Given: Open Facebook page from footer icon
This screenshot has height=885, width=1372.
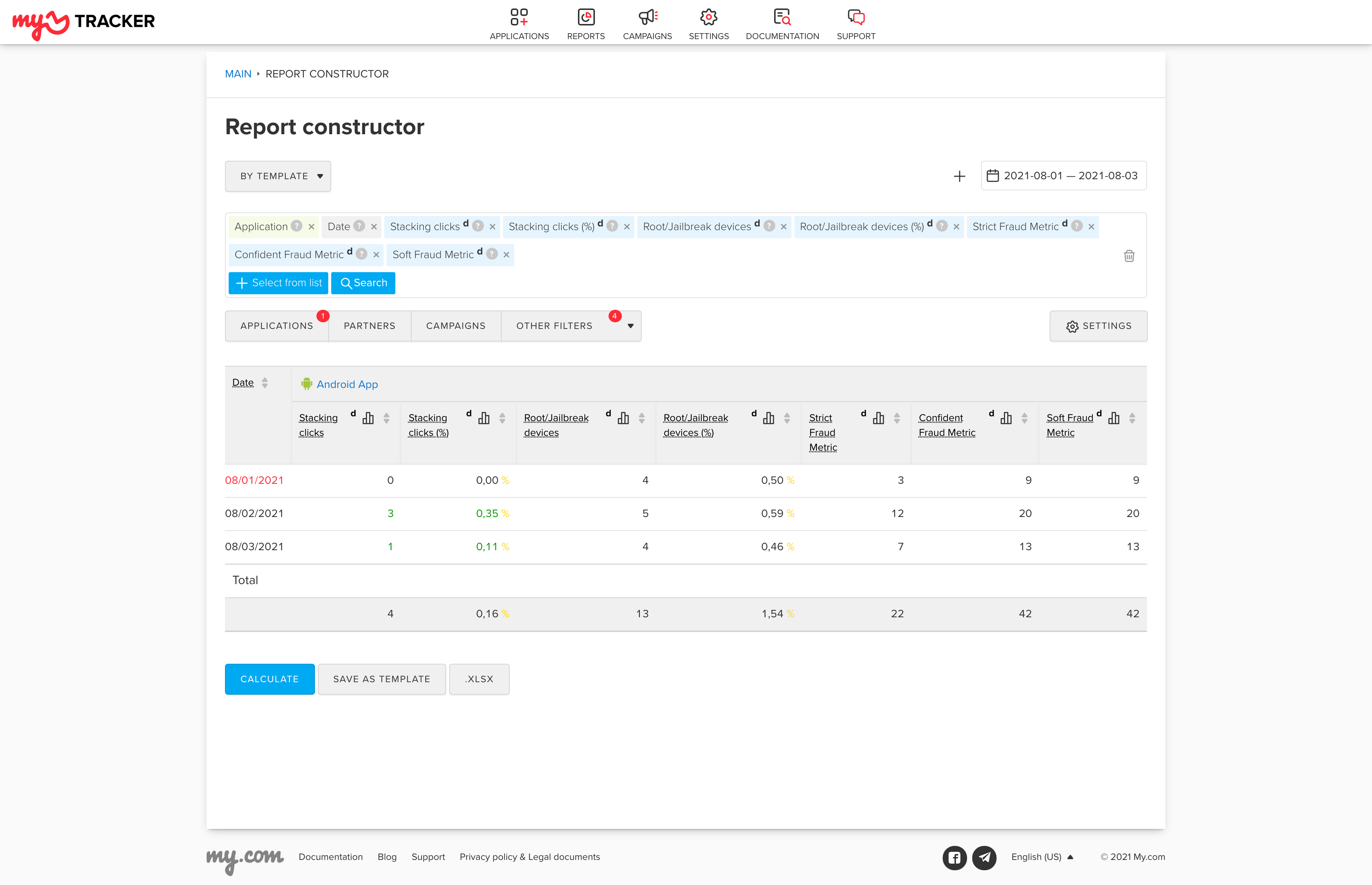Looking at the screenshot, I should [x=954, y=857].
